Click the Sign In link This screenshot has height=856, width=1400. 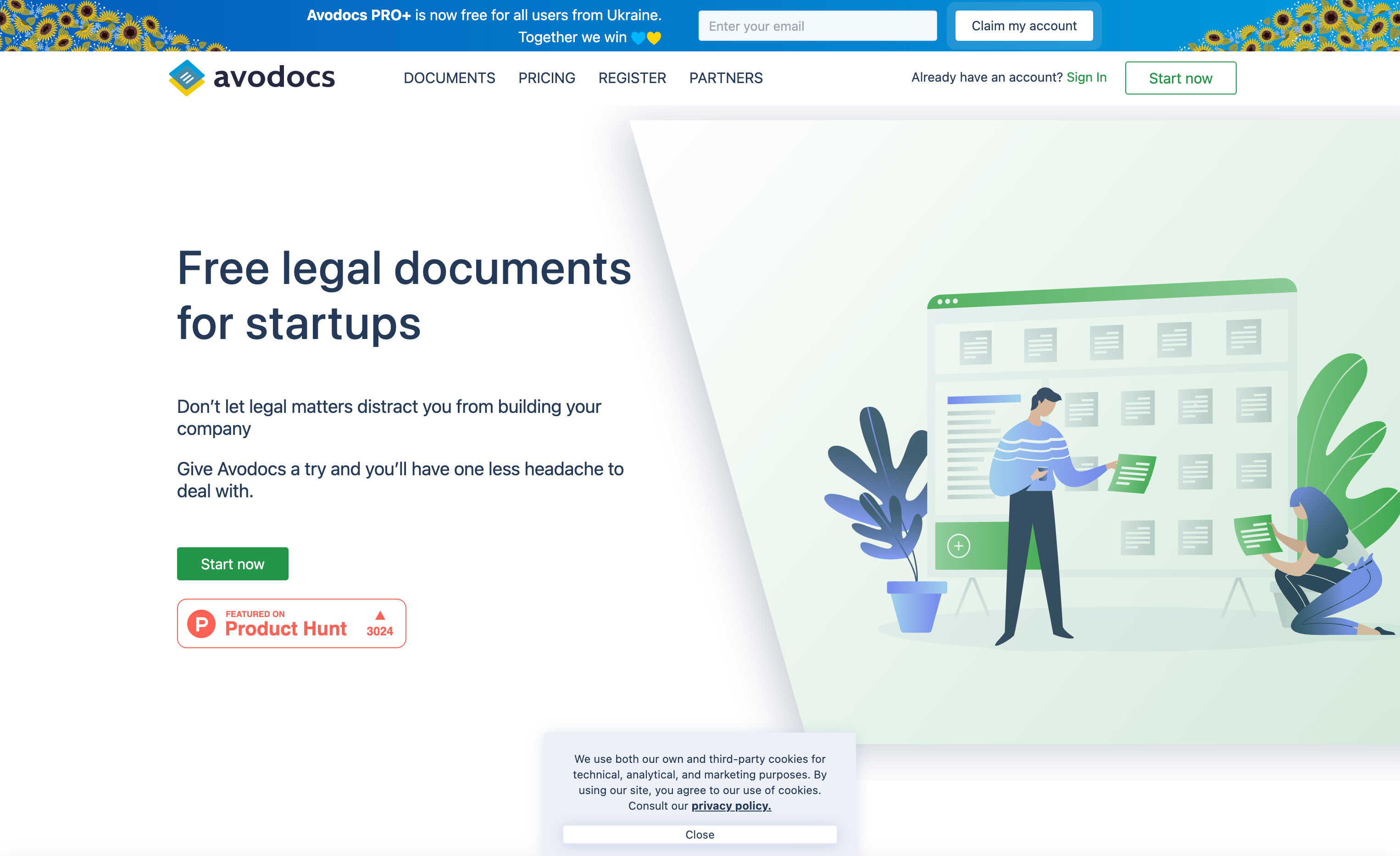[x=1086, y=78]
